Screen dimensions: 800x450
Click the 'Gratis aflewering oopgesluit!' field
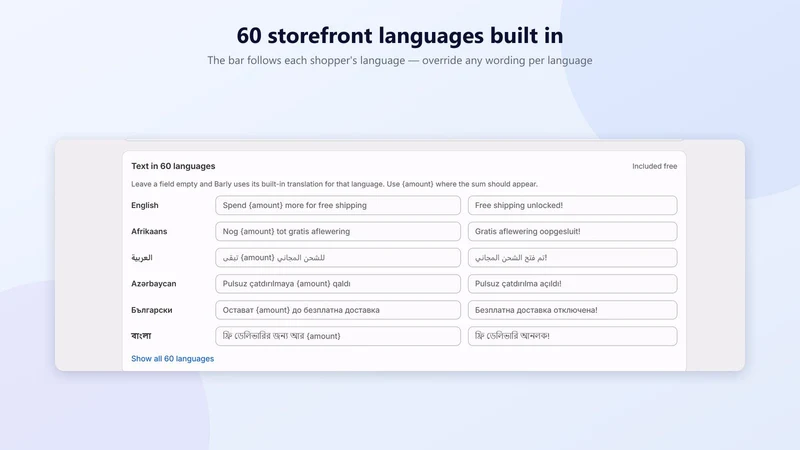pos(572,231)
